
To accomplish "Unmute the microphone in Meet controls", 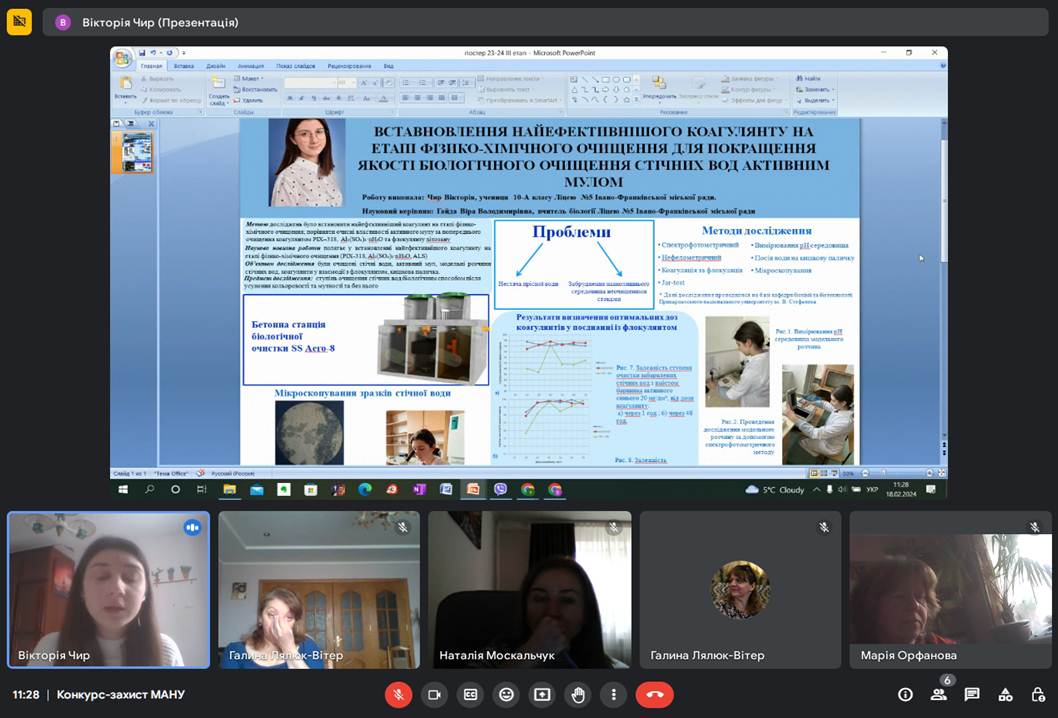I will pos(398,694).
